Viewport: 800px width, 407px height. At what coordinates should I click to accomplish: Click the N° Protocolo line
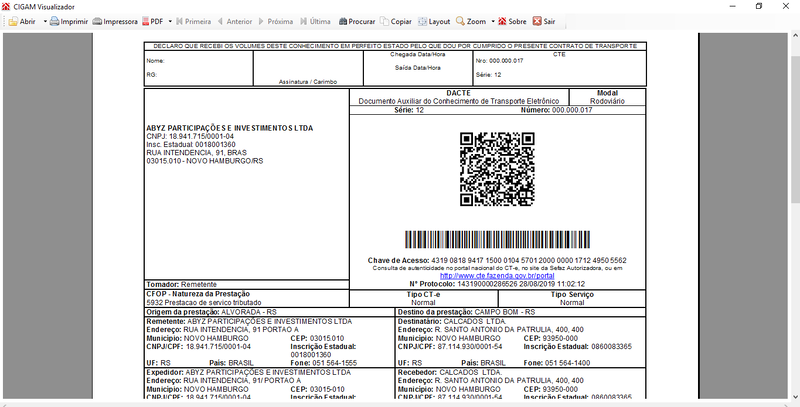[x=497, y=284]
